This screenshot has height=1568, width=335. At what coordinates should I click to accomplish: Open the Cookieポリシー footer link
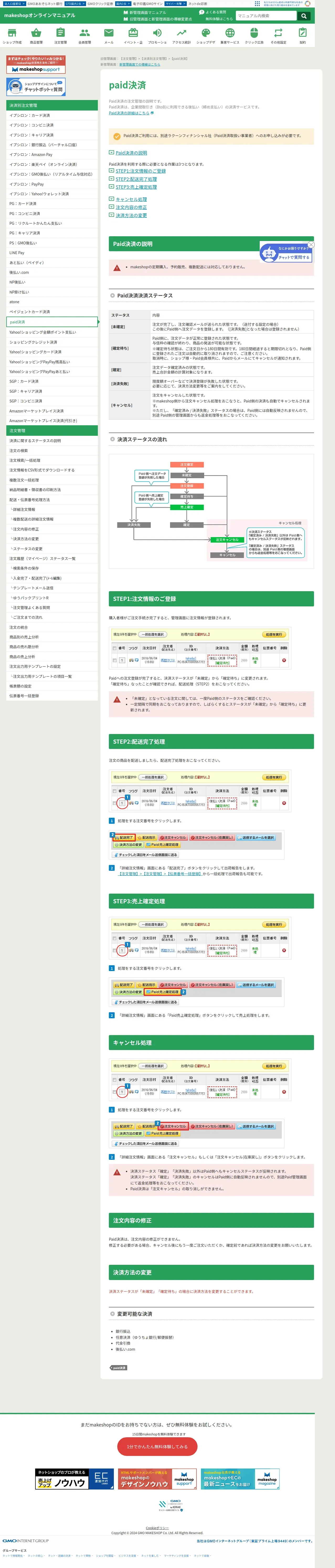pos(157,1528)
